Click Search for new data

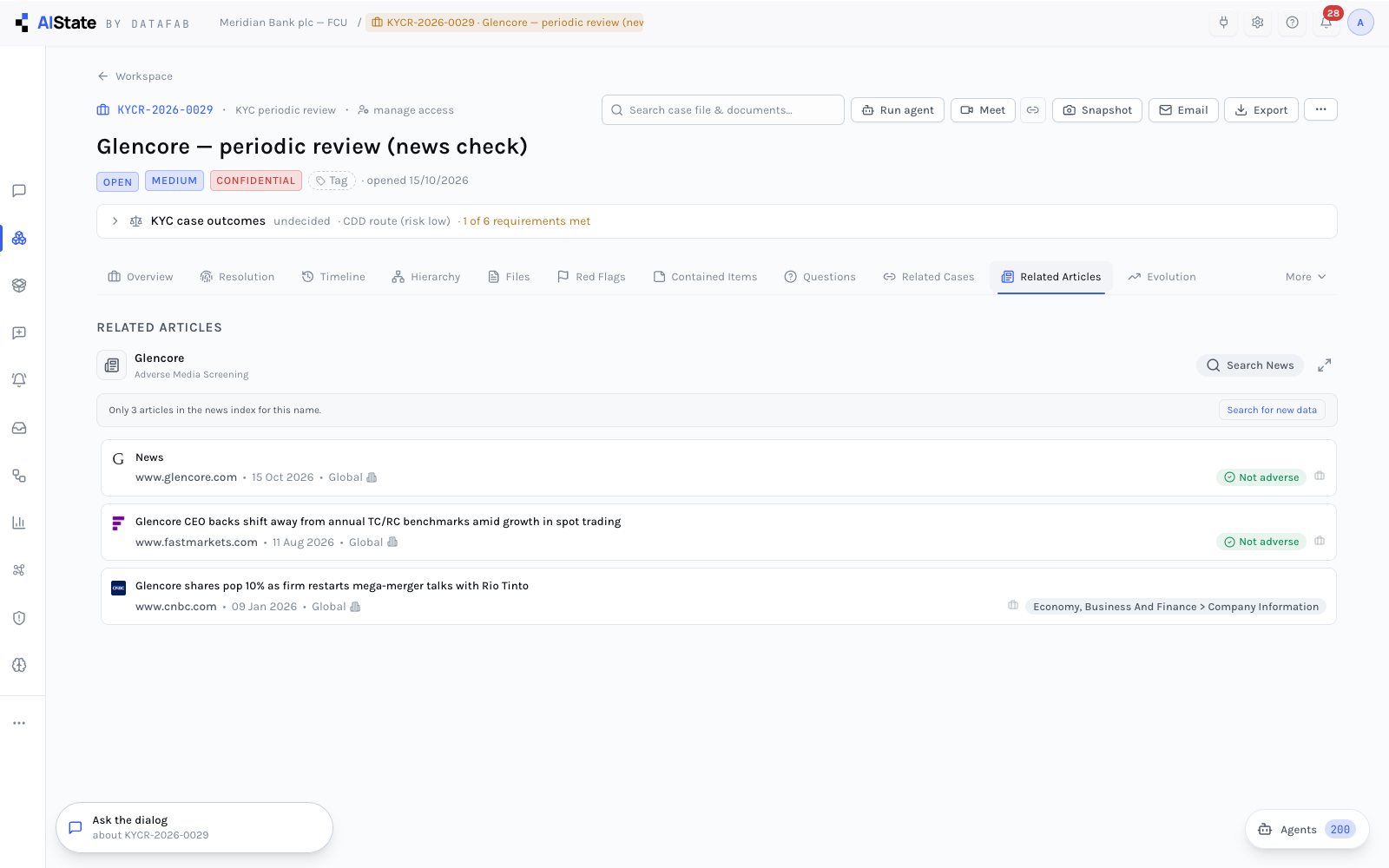click(x=1272, y=410)
